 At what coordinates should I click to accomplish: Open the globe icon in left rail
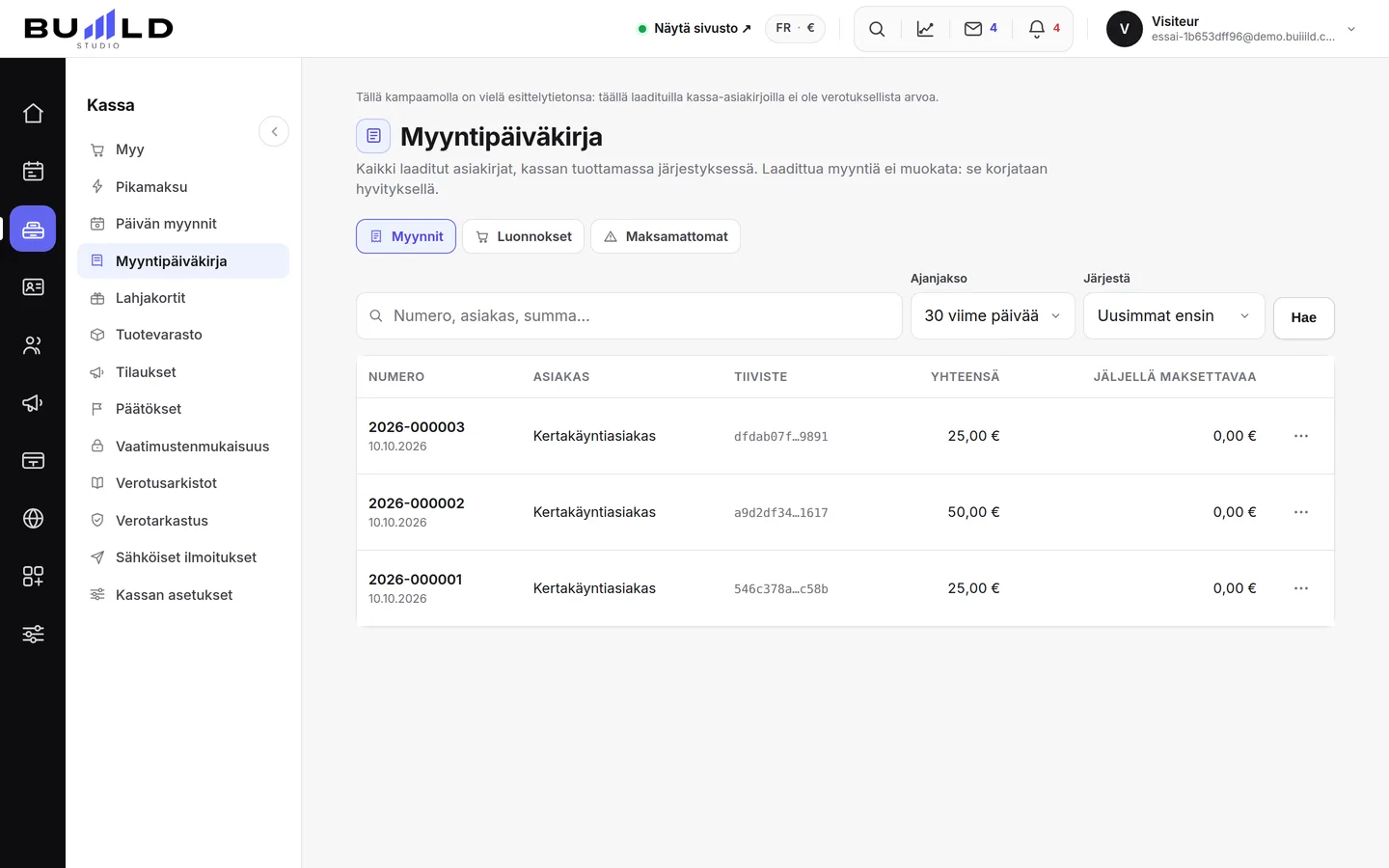33,518
